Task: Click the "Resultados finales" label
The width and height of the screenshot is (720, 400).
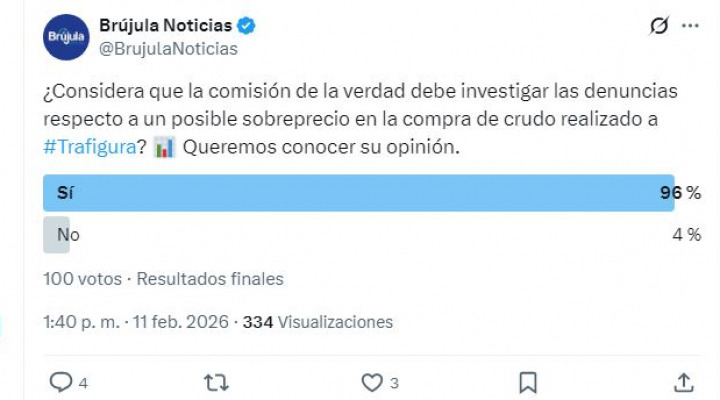Action: (x=210, y=279)
